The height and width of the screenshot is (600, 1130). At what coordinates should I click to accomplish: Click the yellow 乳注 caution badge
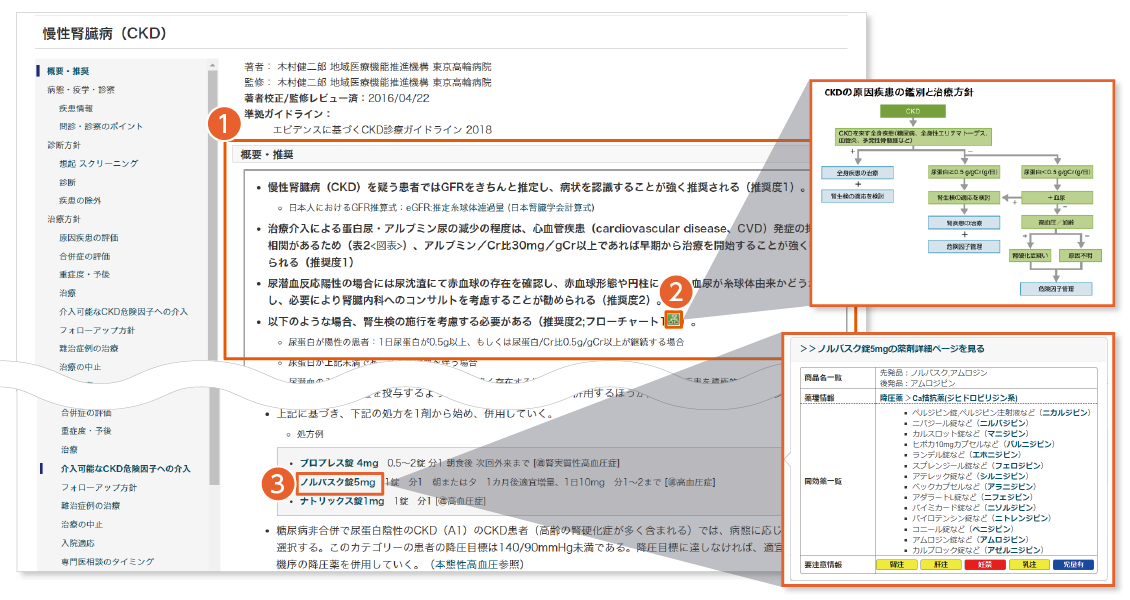[1030, 565]
